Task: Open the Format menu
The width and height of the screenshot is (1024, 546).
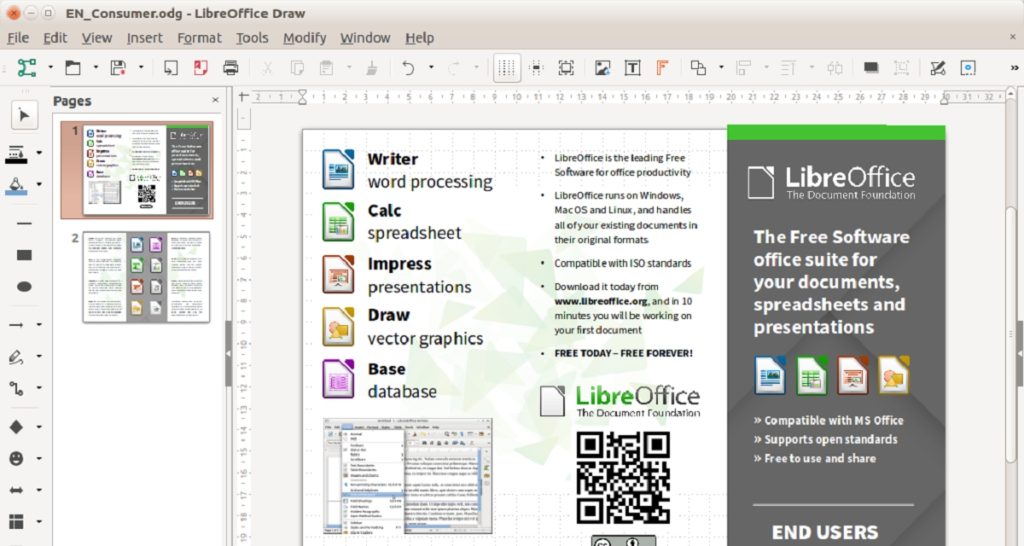Action: coord(199,38)
